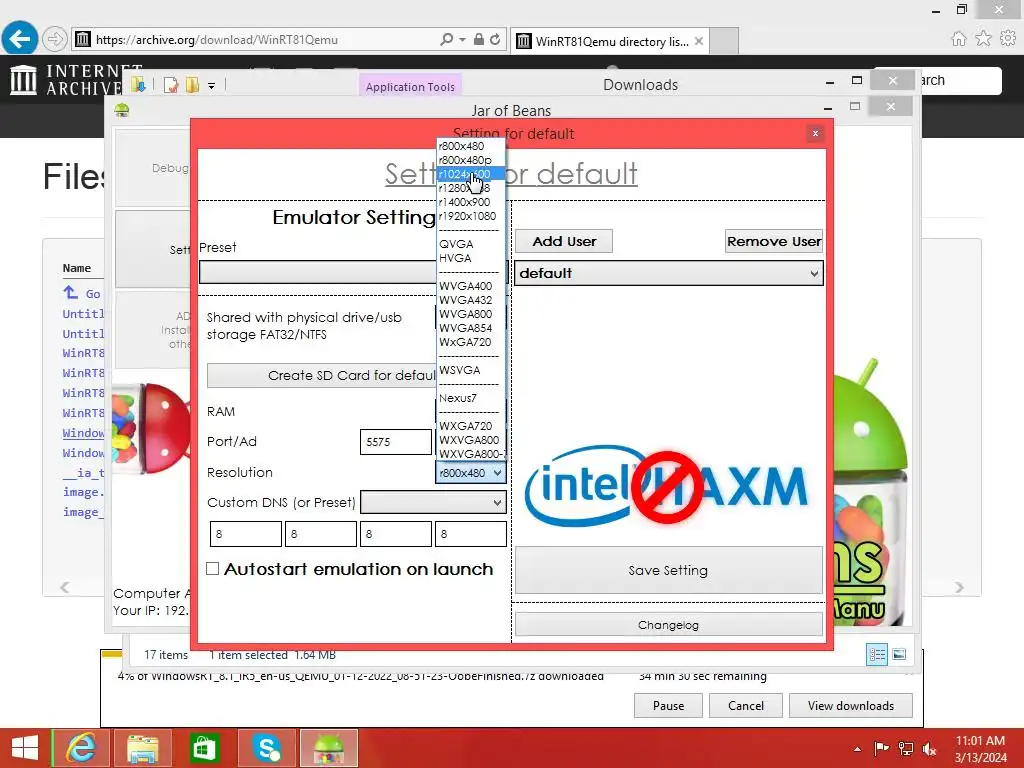Click the Remove User button
1024x768 pixels.
click(774, 241)
